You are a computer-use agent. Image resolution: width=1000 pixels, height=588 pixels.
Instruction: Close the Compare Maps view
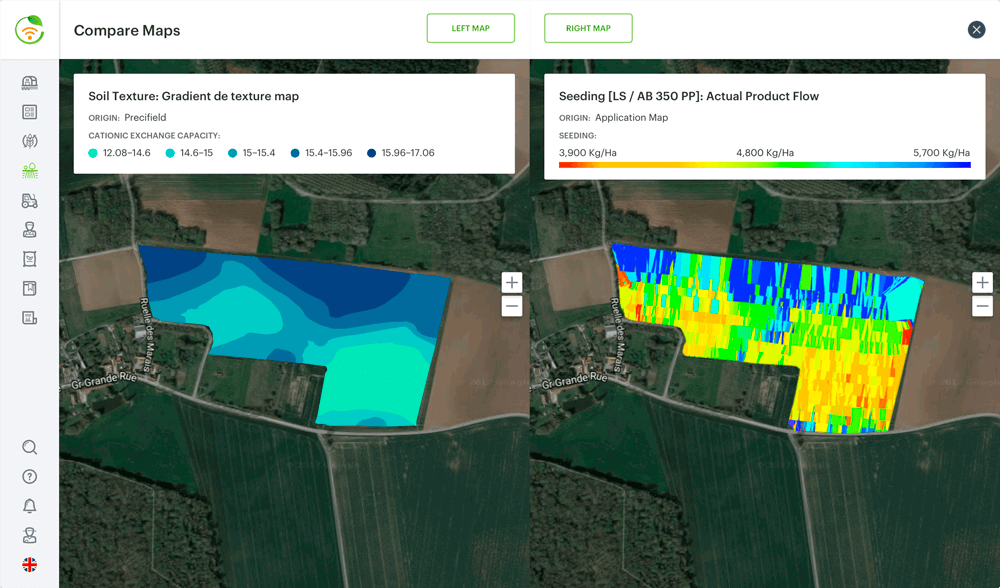click(976, 30)
